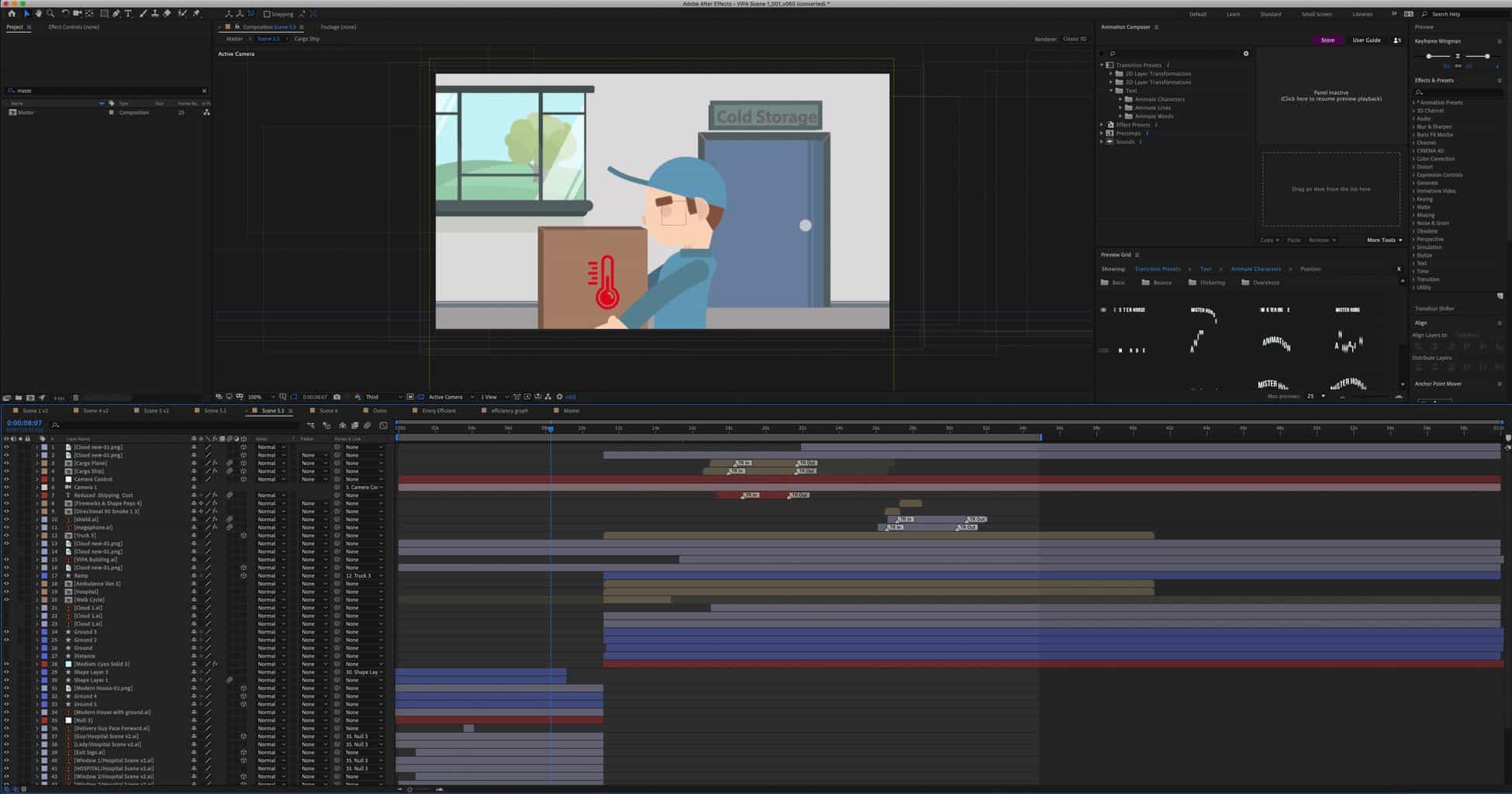Expand the Color Correction effects category

(1414, 159)
